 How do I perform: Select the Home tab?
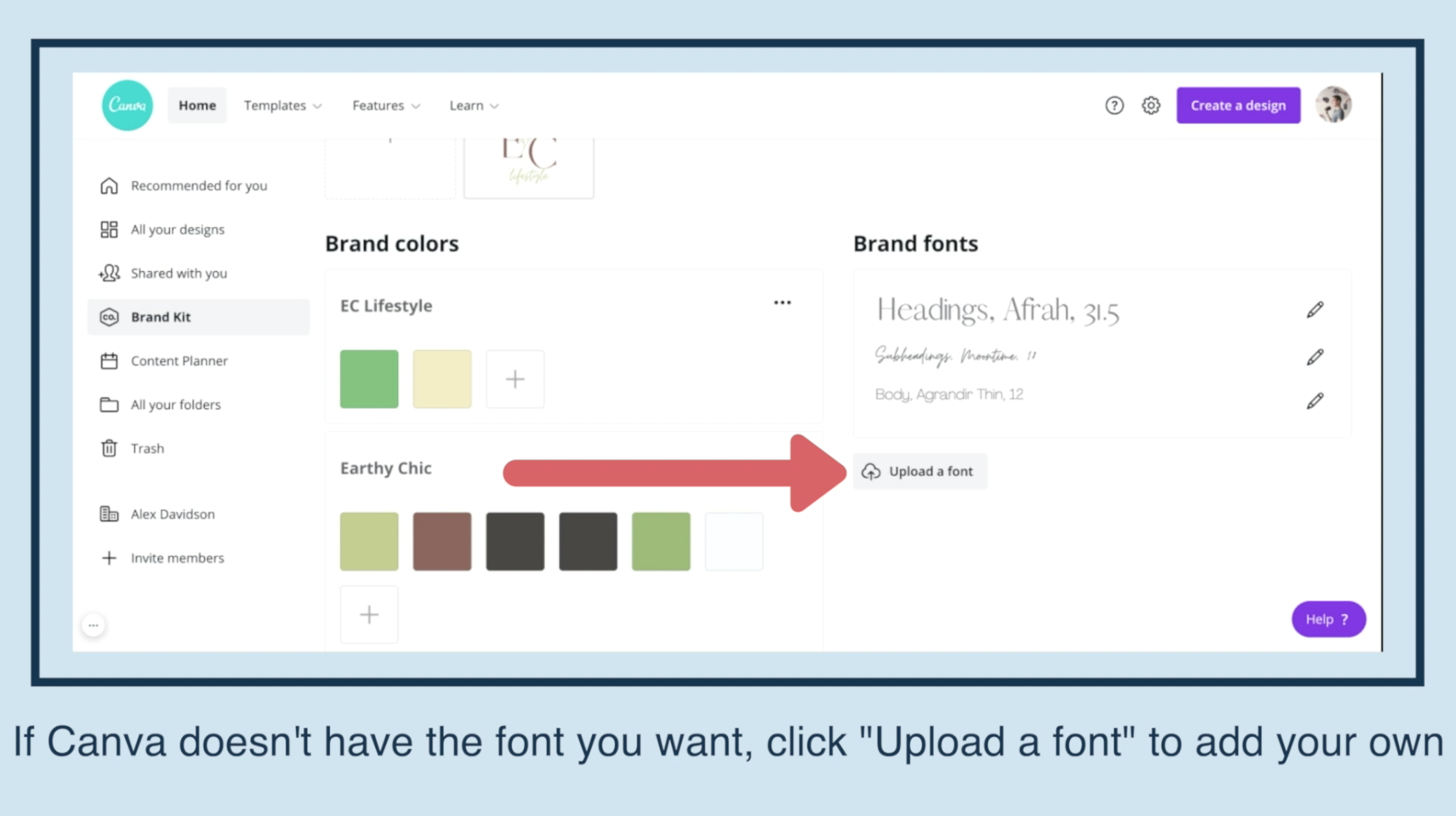[x=197, y=106]
